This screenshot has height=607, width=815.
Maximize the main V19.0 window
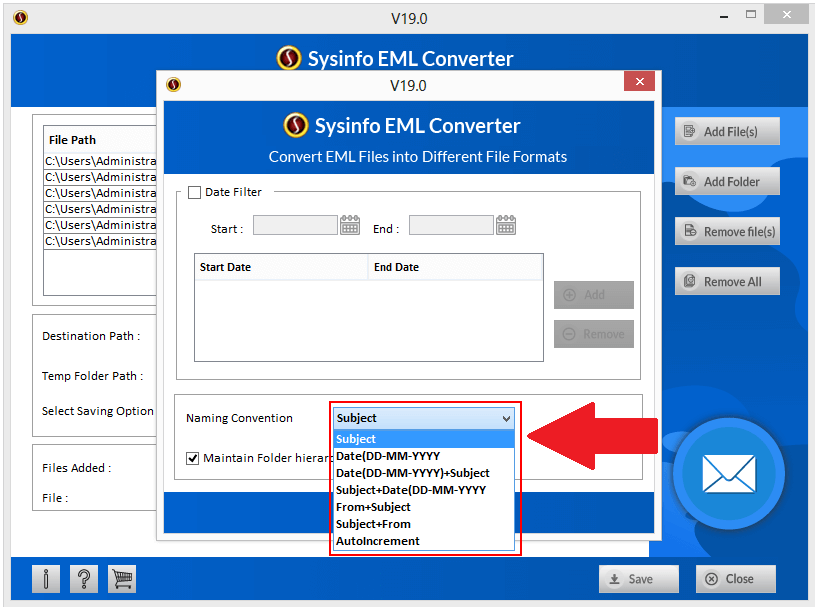tap(751, 15)
